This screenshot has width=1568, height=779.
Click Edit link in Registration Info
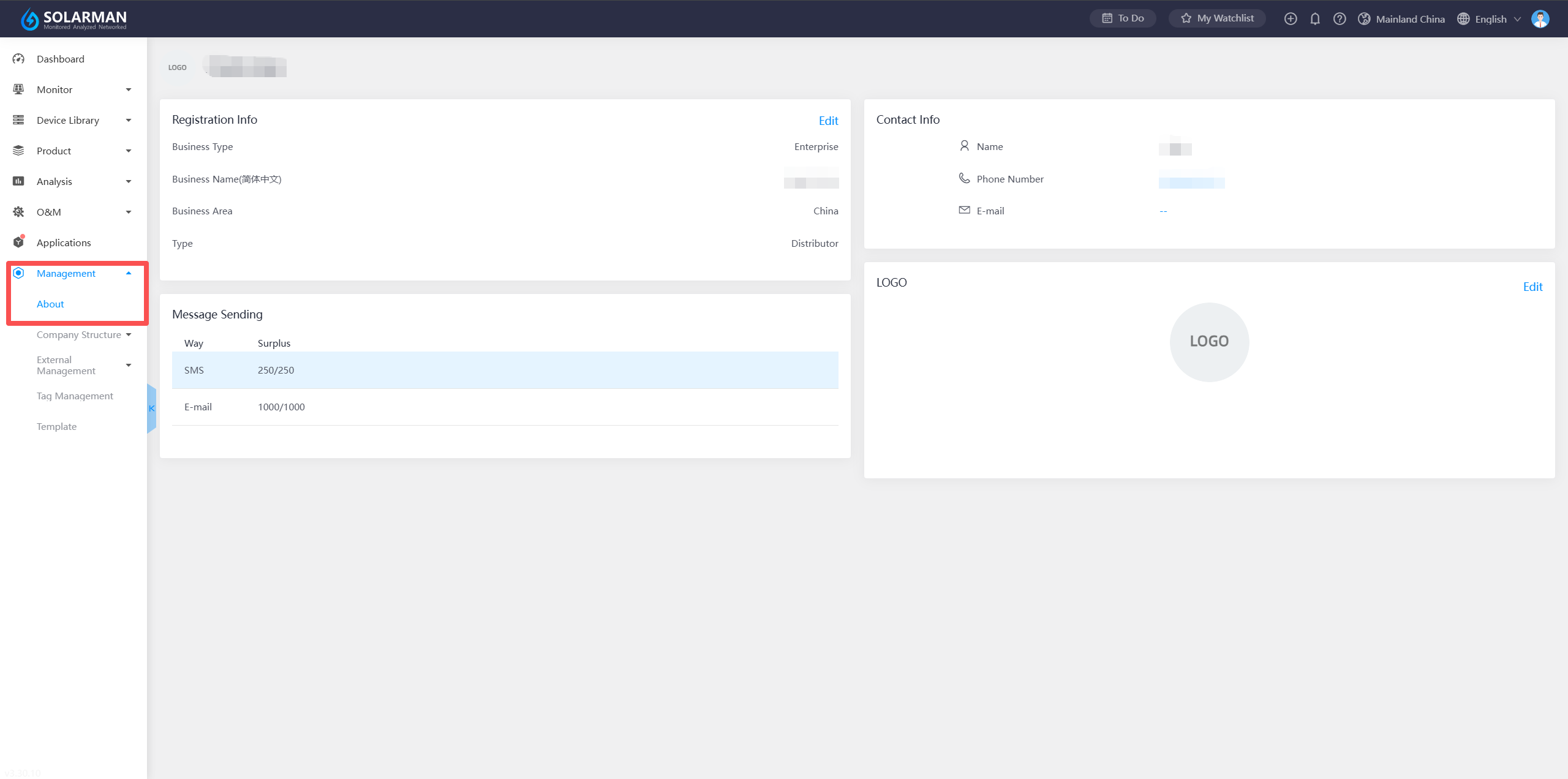tap(828, 121)
